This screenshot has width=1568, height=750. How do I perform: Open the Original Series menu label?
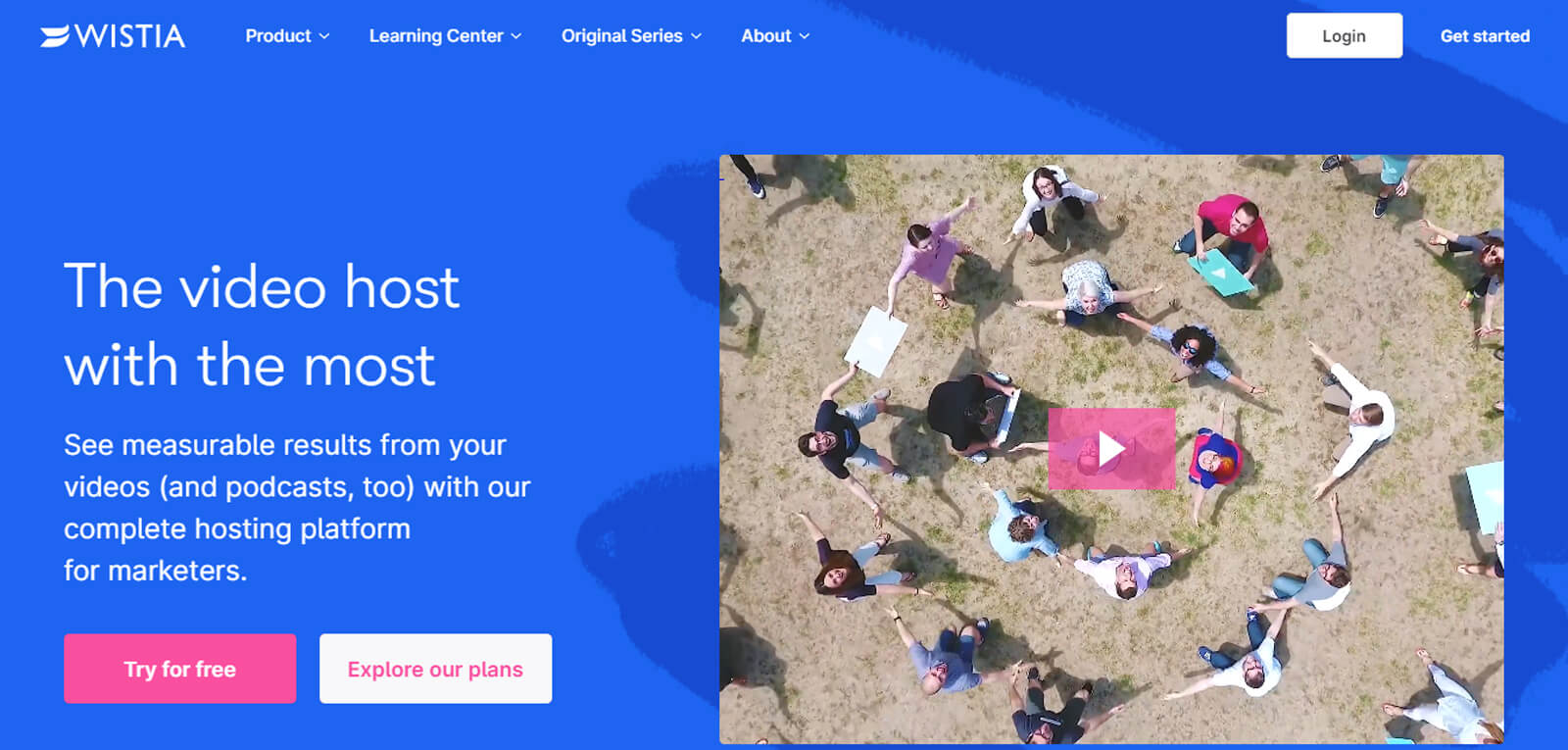622,36
